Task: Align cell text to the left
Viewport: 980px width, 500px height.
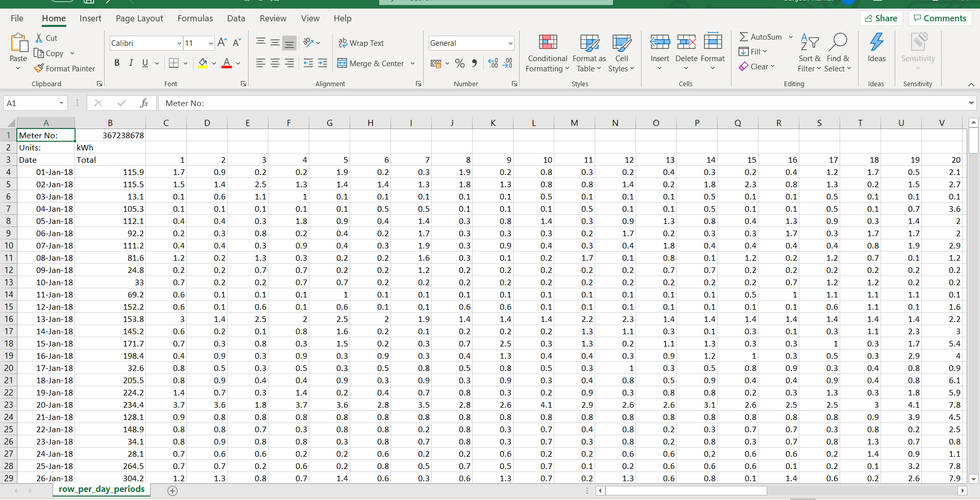Action: coord(261,63)
